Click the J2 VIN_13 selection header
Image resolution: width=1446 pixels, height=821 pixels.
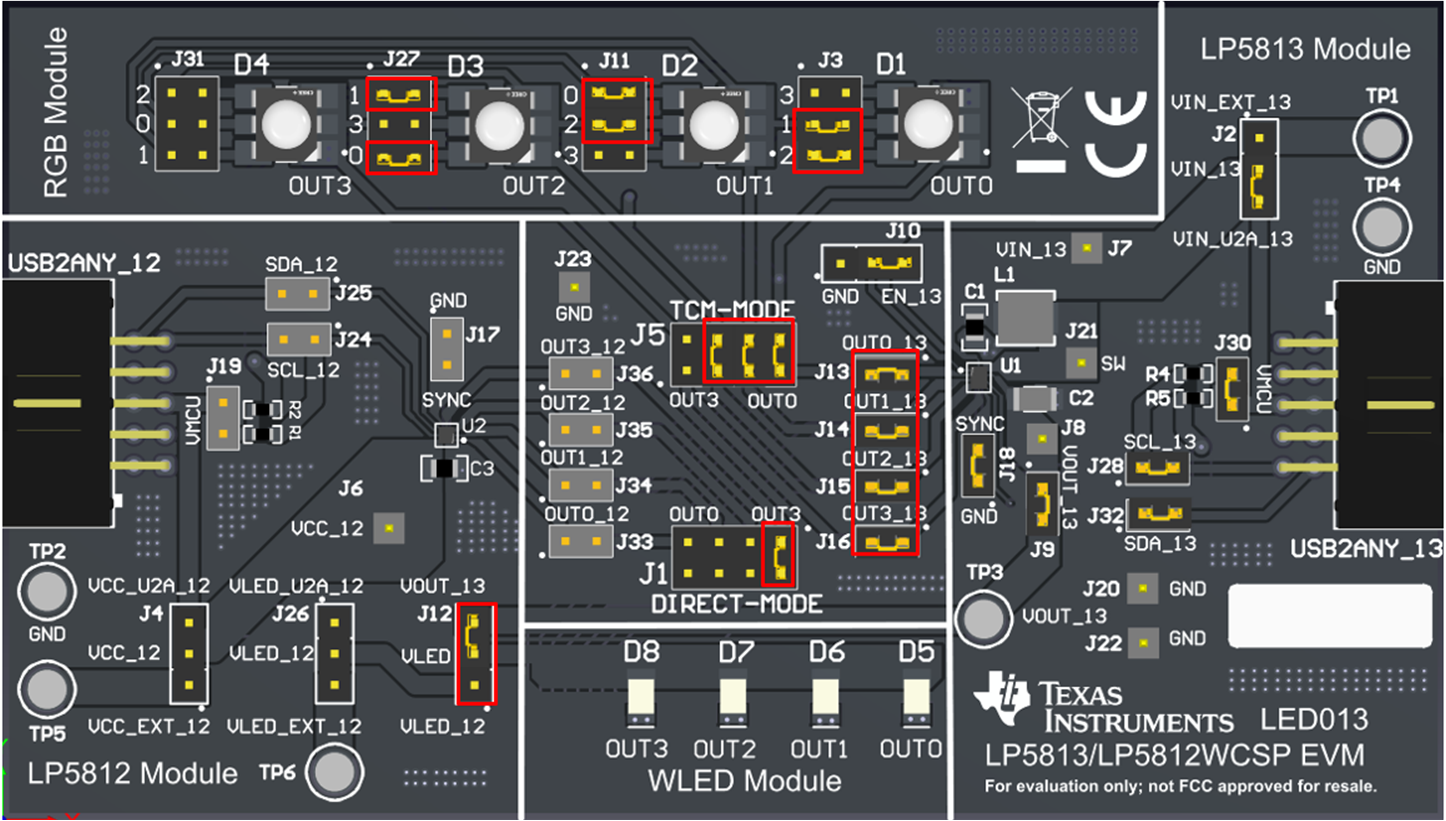point(1259,168)
